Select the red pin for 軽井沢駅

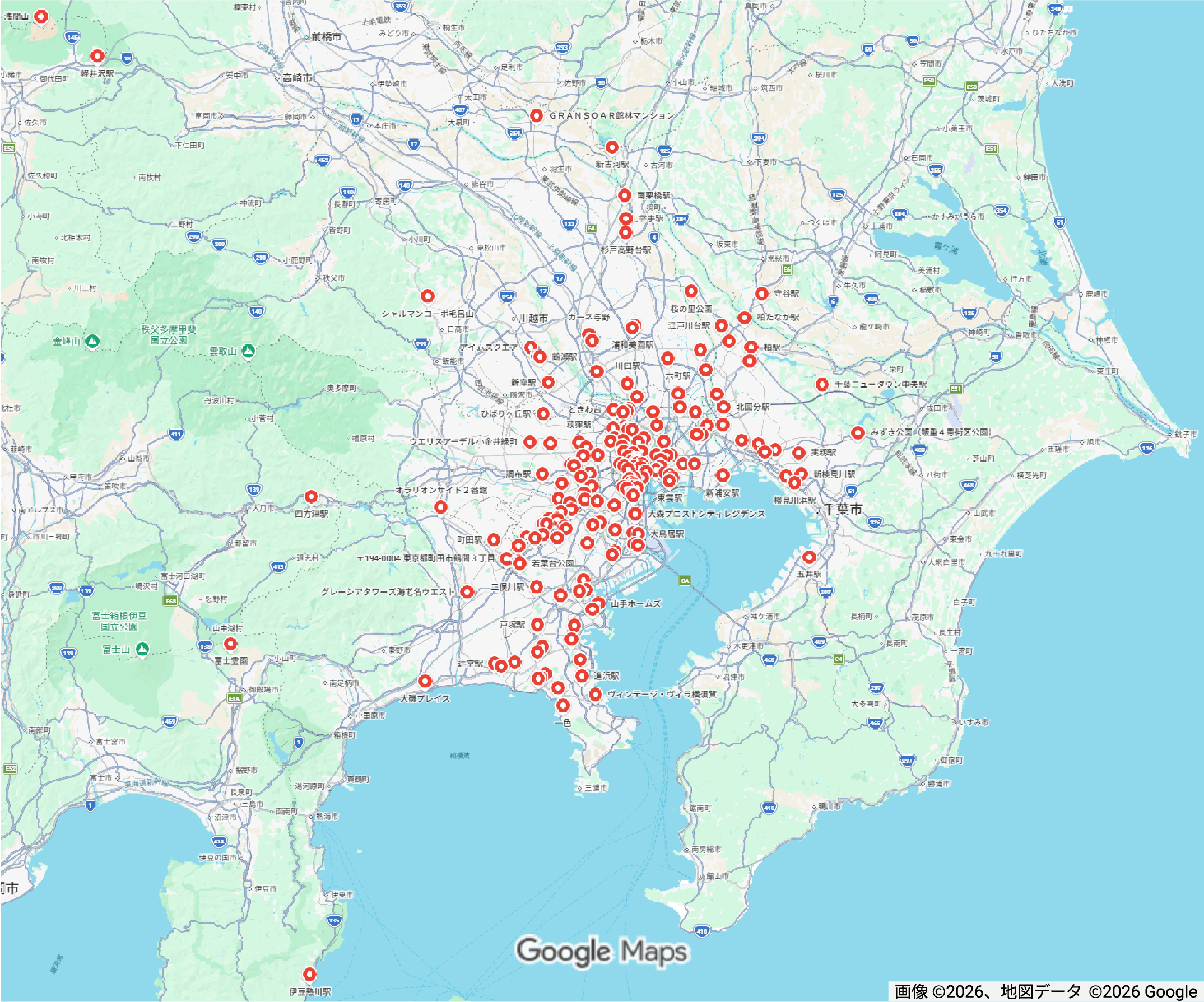97,55
